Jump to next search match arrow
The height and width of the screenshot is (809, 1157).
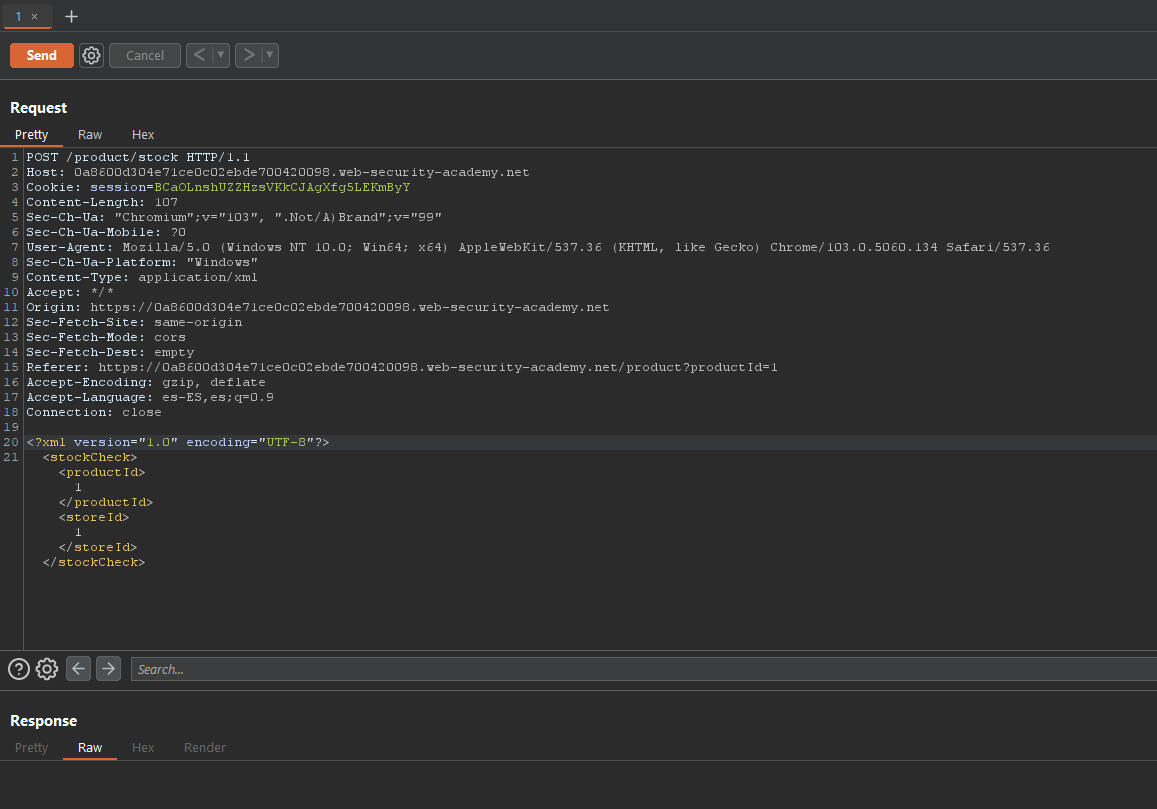(x=108, y=669)
